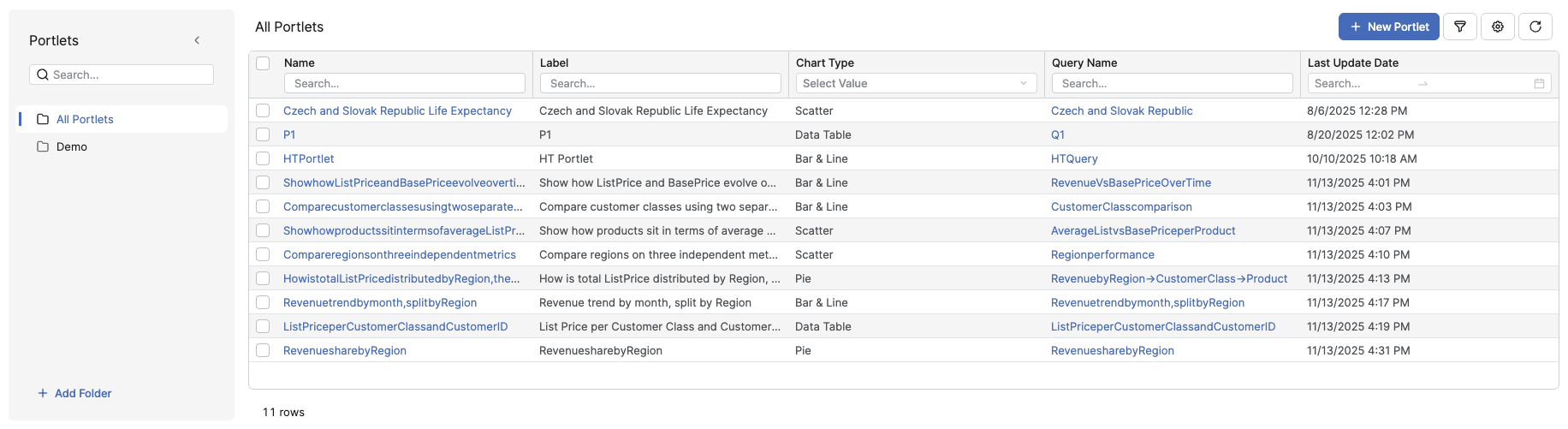Select the All Portlets folder
Screen dimensions: 1568x429
pos(85,119)
